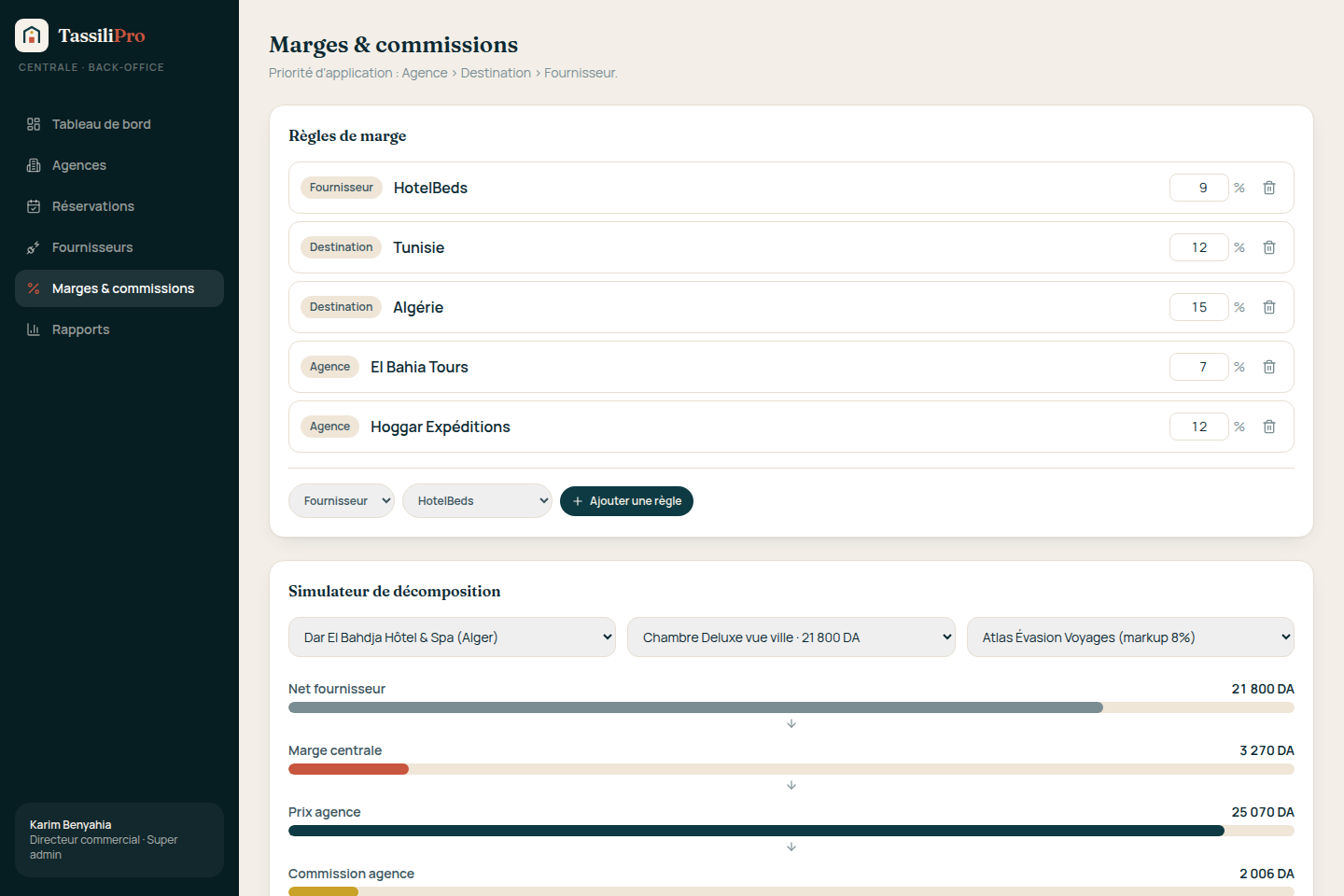Image resolution: width=1344 pixels, height=896 pixels.
Task: Click the Net fournisseur progress bar
Action: click(x=791, y=707)
